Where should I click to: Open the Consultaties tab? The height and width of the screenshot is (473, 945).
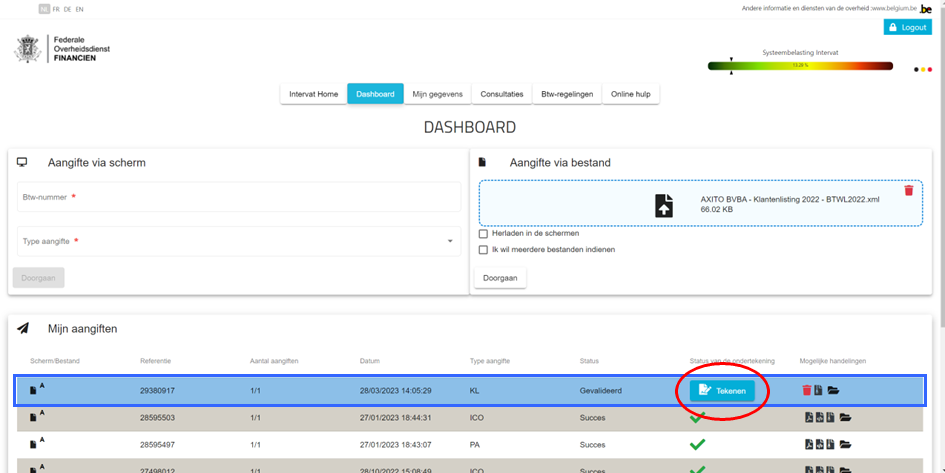pos(501,94)
